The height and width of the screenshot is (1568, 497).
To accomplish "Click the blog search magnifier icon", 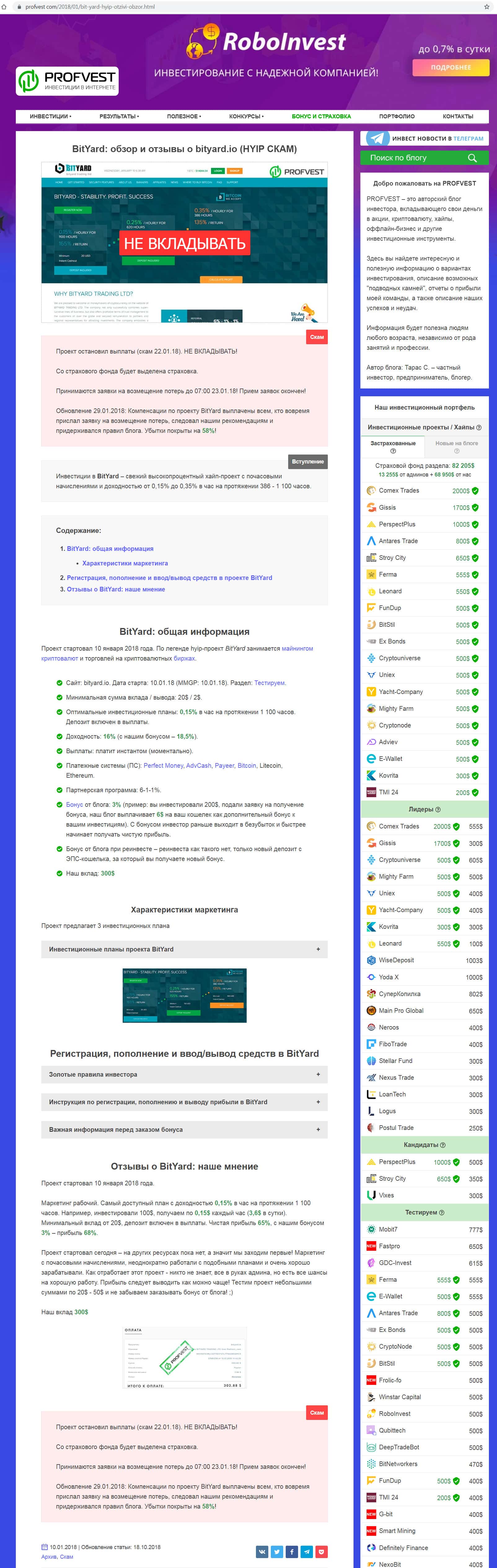I will [472, 158].
